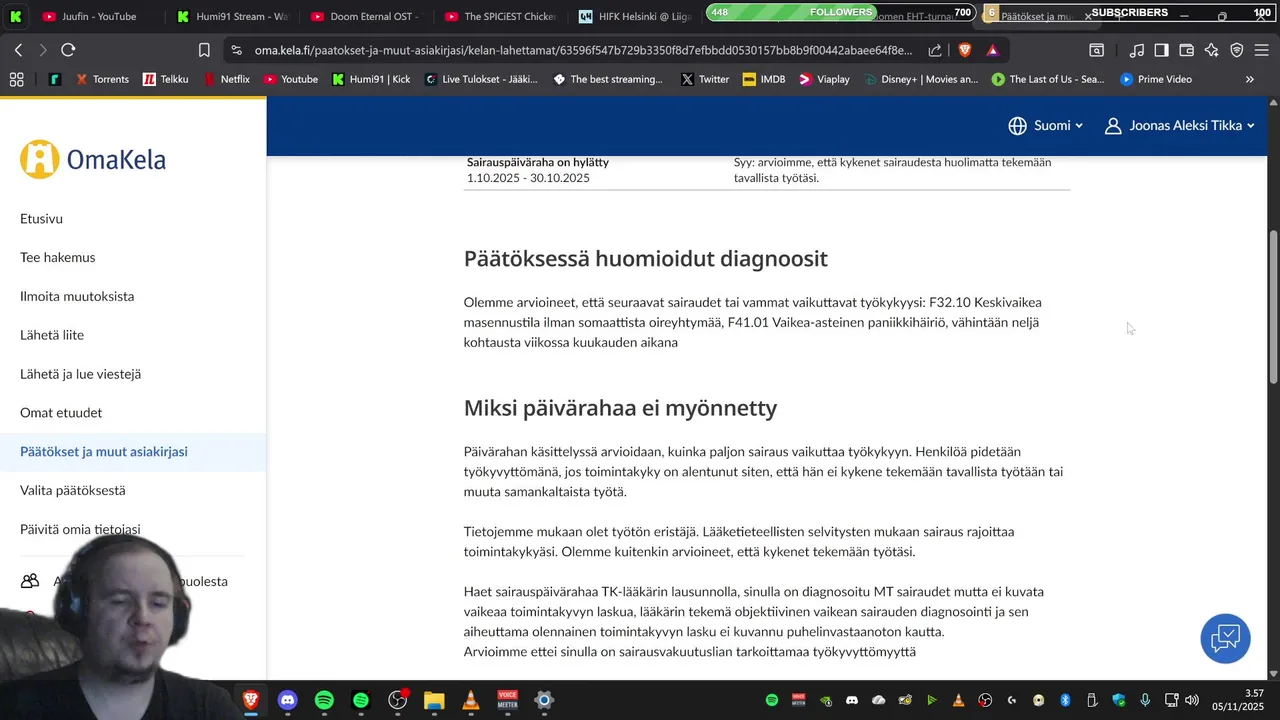Image resolution: width=1280 pixels, height=720 pixels.
Task: Click the address bar URL field
Action: coord(582,50)
